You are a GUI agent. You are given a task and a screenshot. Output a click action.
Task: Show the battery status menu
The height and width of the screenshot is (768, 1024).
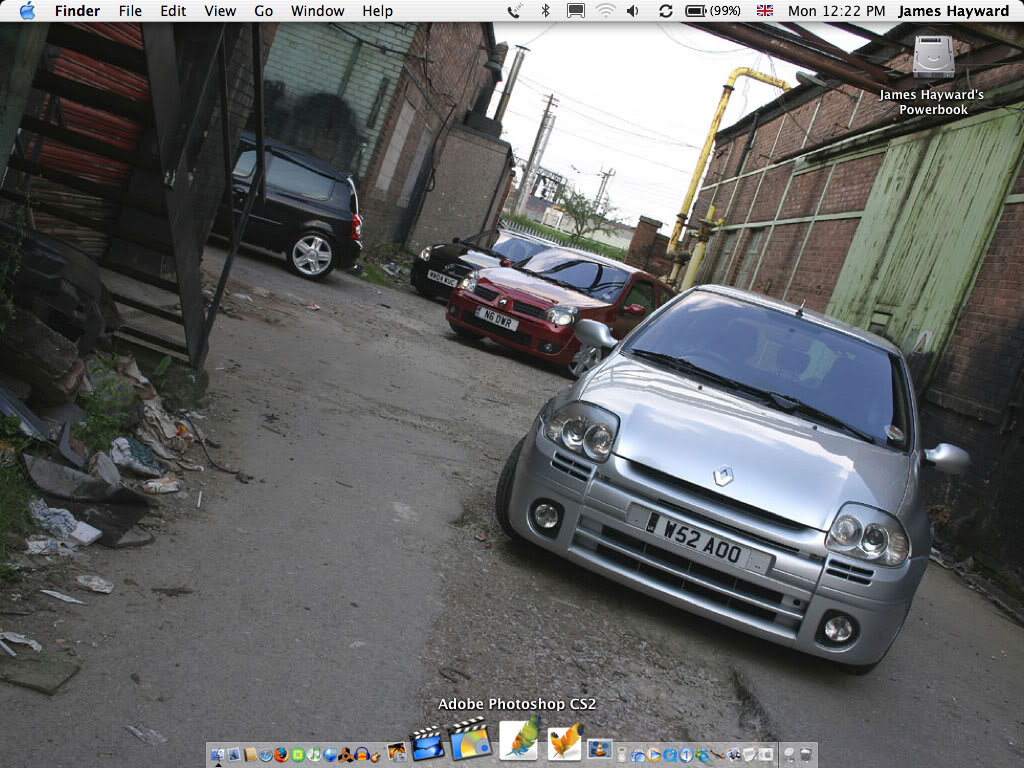click(712, 11)
